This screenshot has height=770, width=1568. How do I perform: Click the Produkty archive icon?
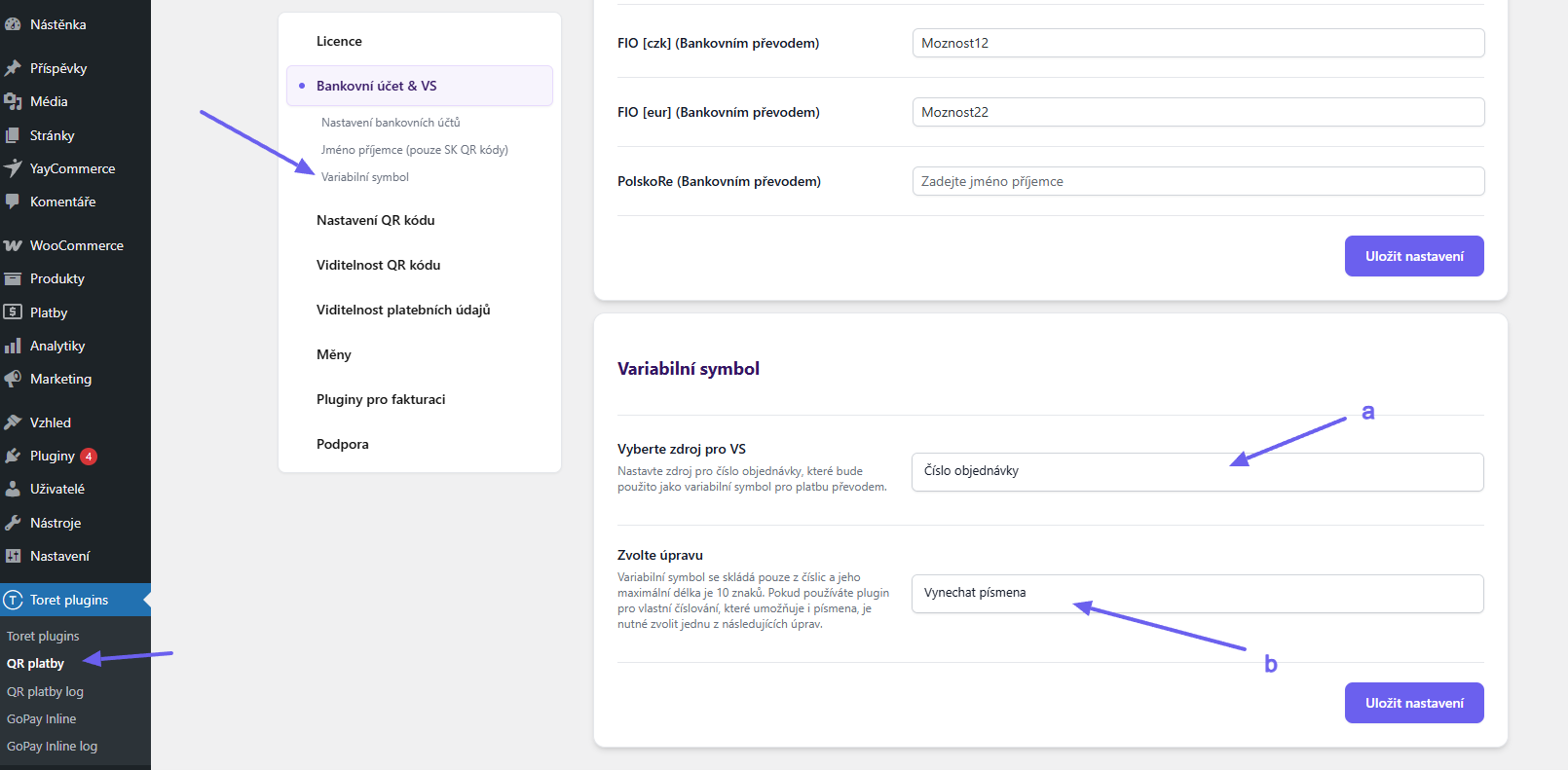(x=13, y=278)
